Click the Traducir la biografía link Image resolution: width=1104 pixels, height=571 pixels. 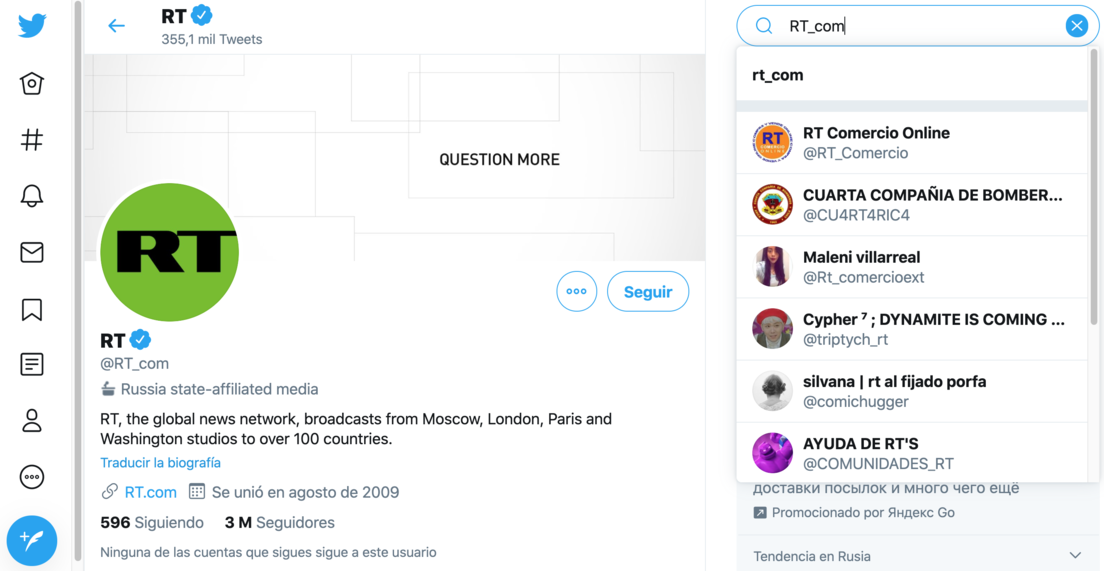(160, 463)
